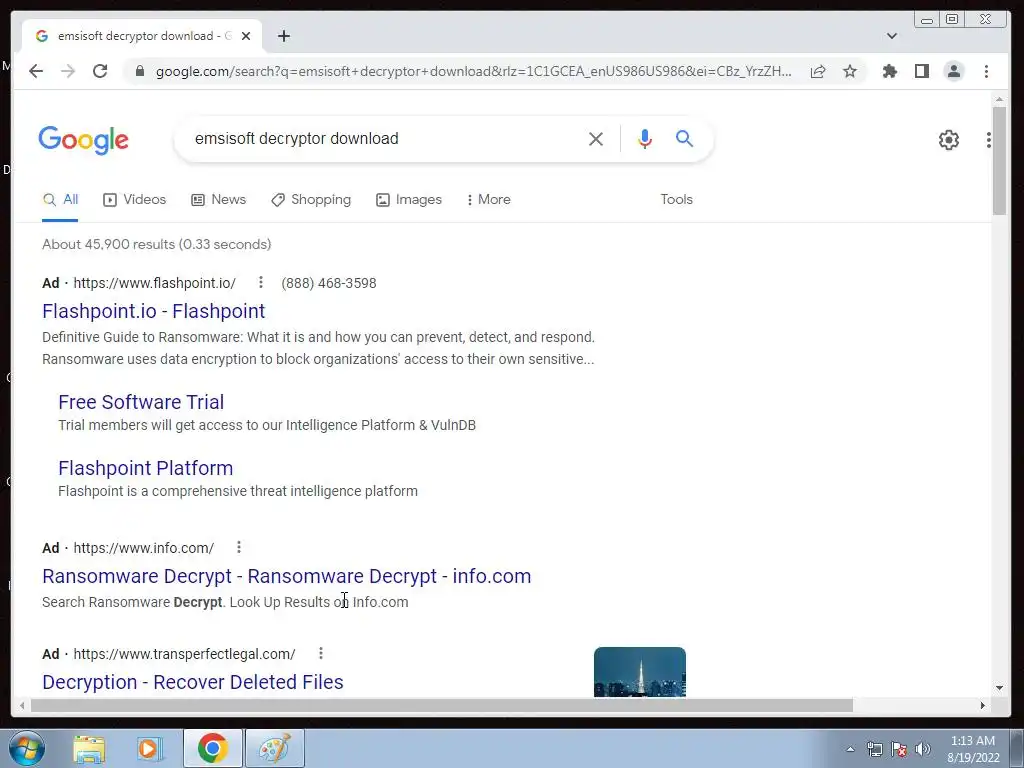Click the address bar URL
The image size is (1024, 768).
click(473, 71)
